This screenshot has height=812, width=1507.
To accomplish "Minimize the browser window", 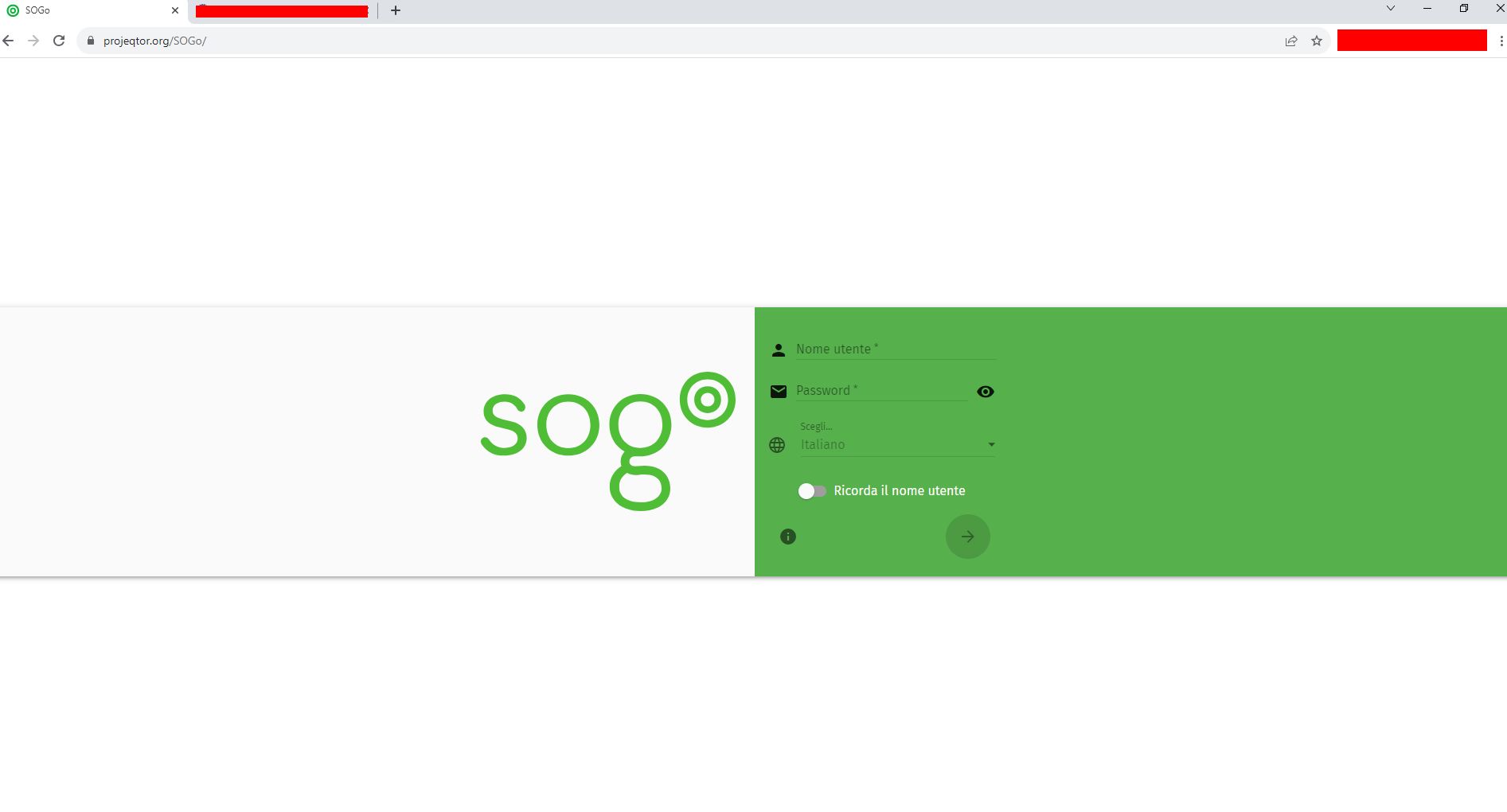I will pyautogui.click(x=1427, y=9).
